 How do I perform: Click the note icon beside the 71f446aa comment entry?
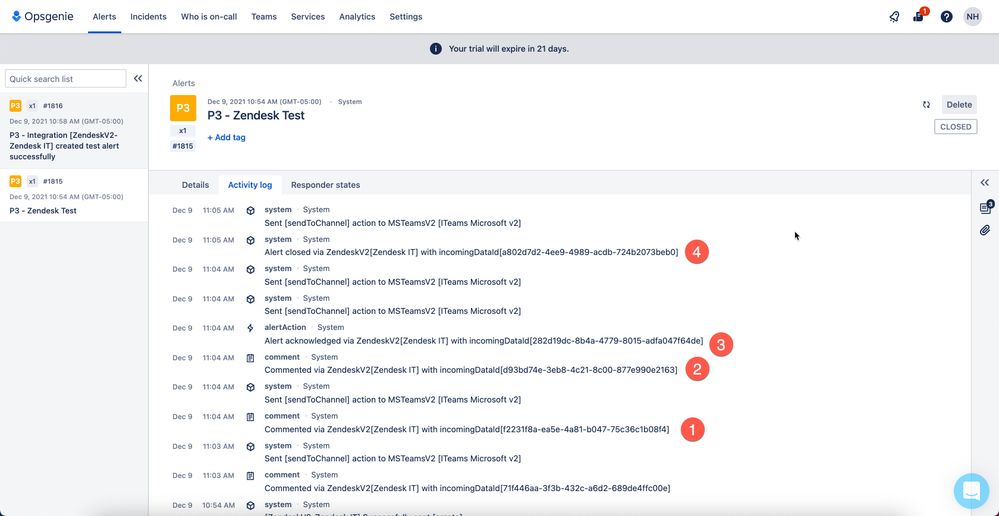[x=250, y=475]
